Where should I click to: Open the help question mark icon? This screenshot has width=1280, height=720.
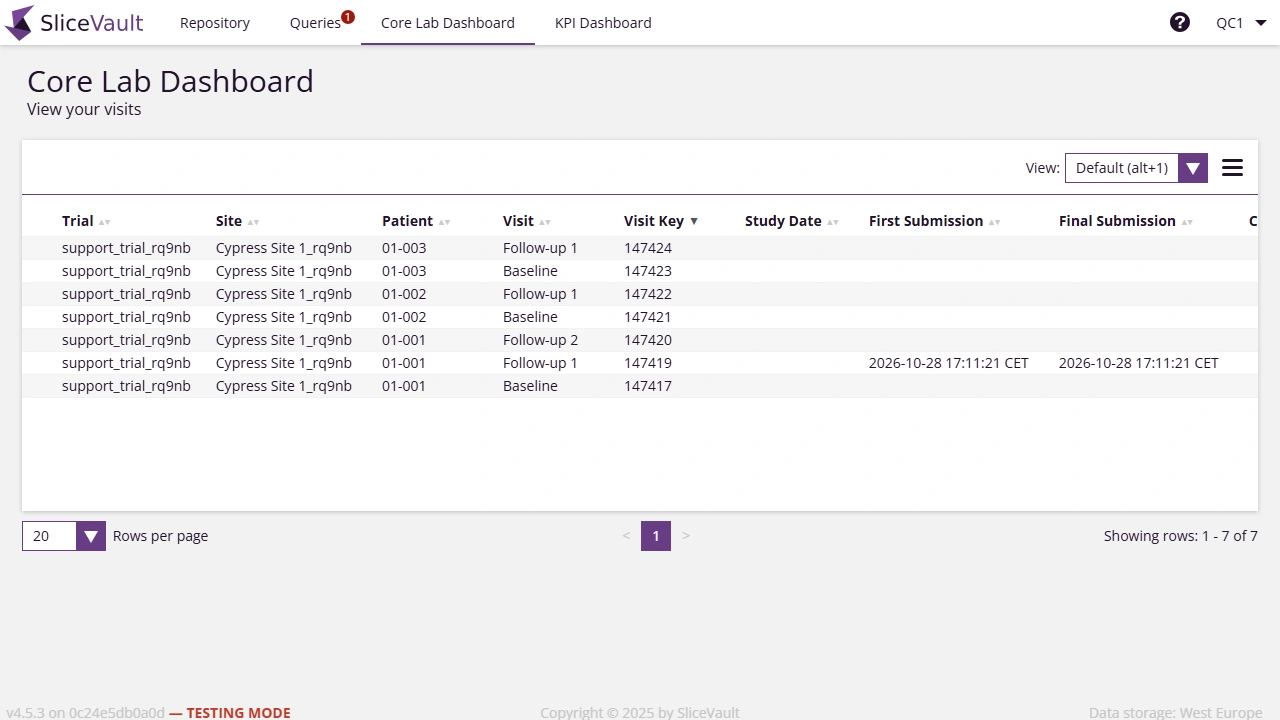1180,22
